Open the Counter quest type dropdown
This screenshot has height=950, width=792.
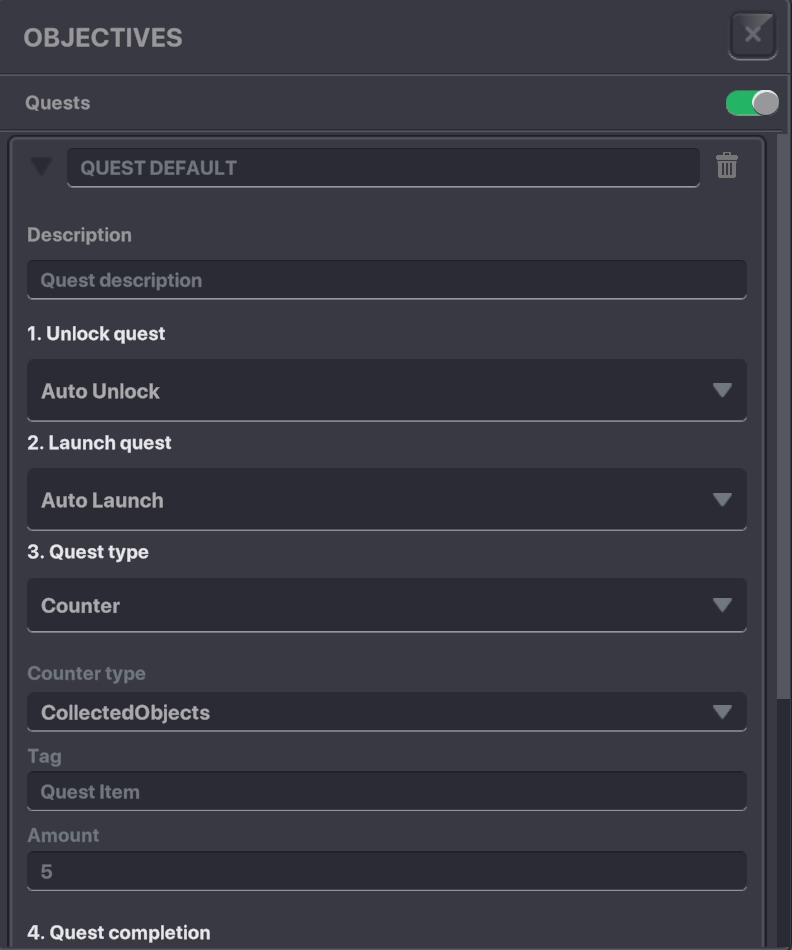coord(386,605)
